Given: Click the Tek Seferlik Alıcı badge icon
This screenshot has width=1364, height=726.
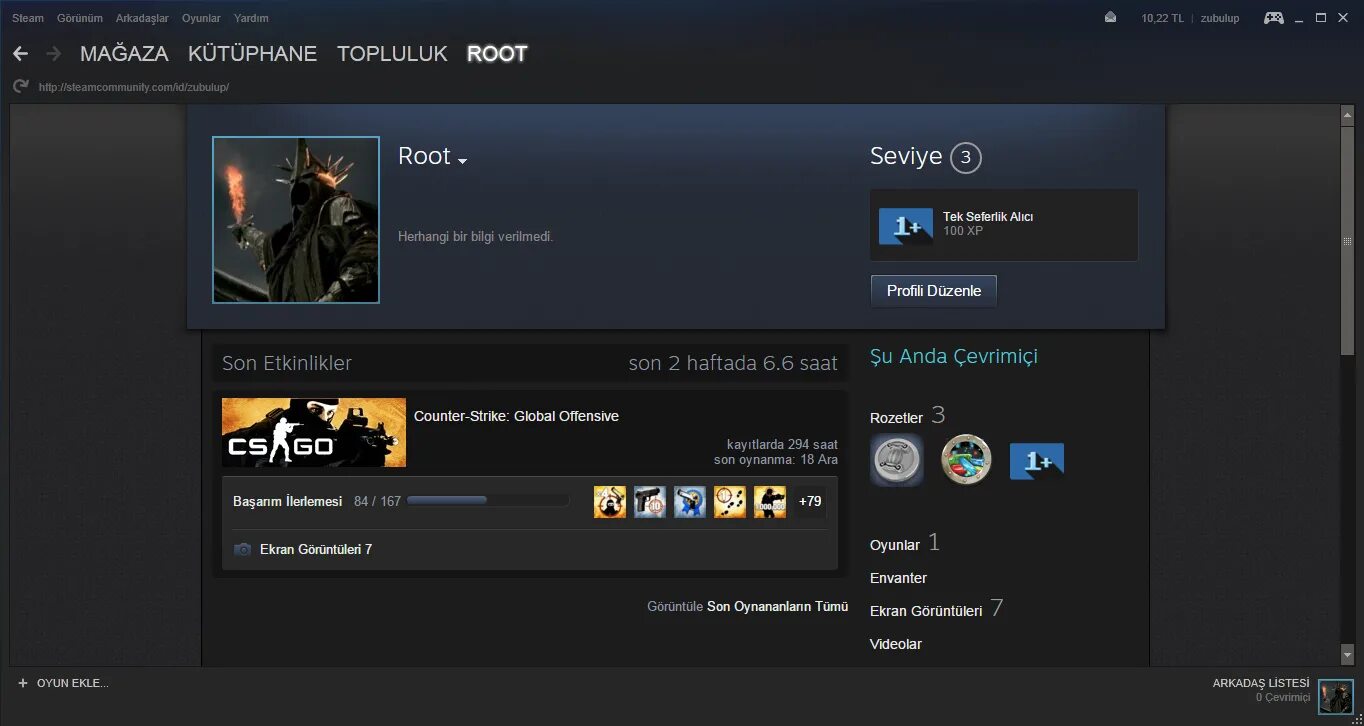Looking at the screenshot, I should click(x=905, y=226).
